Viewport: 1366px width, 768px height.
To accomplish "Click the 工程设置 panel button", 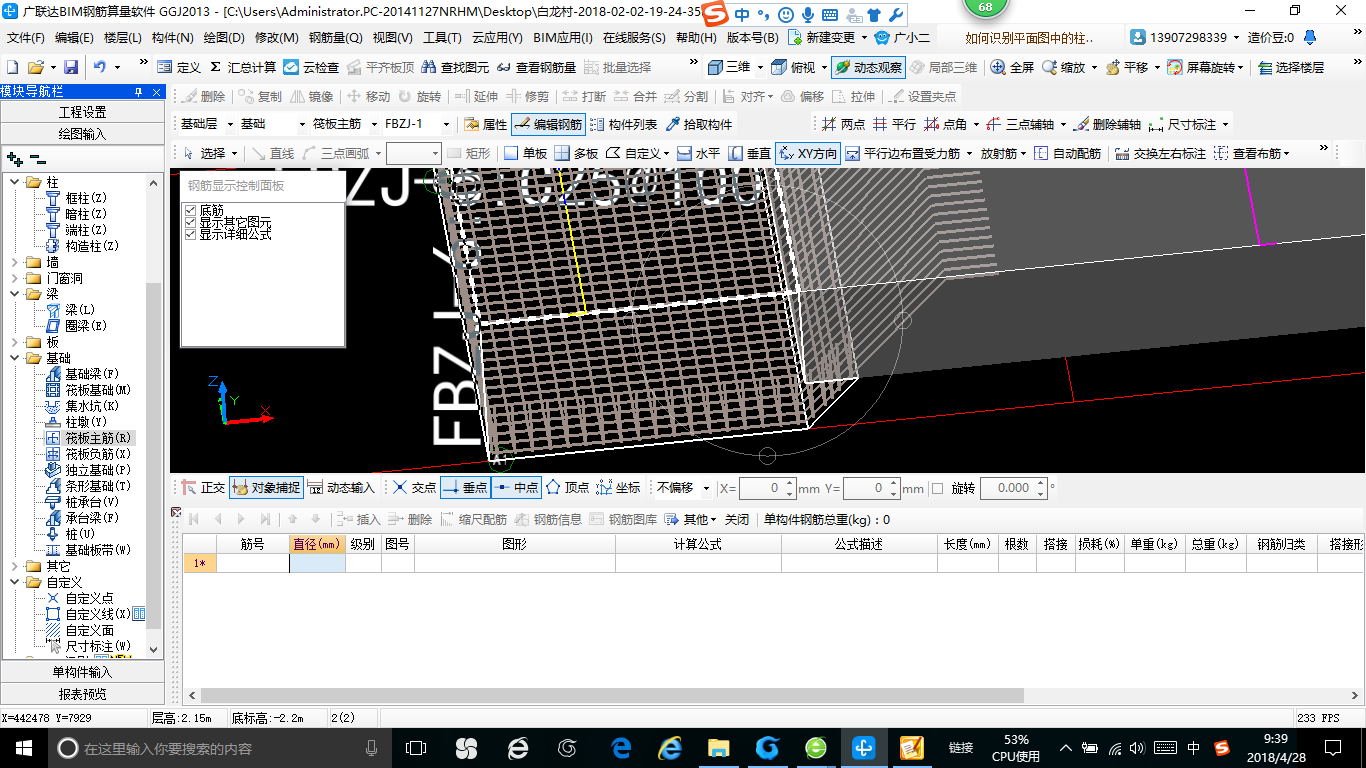I will [x=82, y=112].
